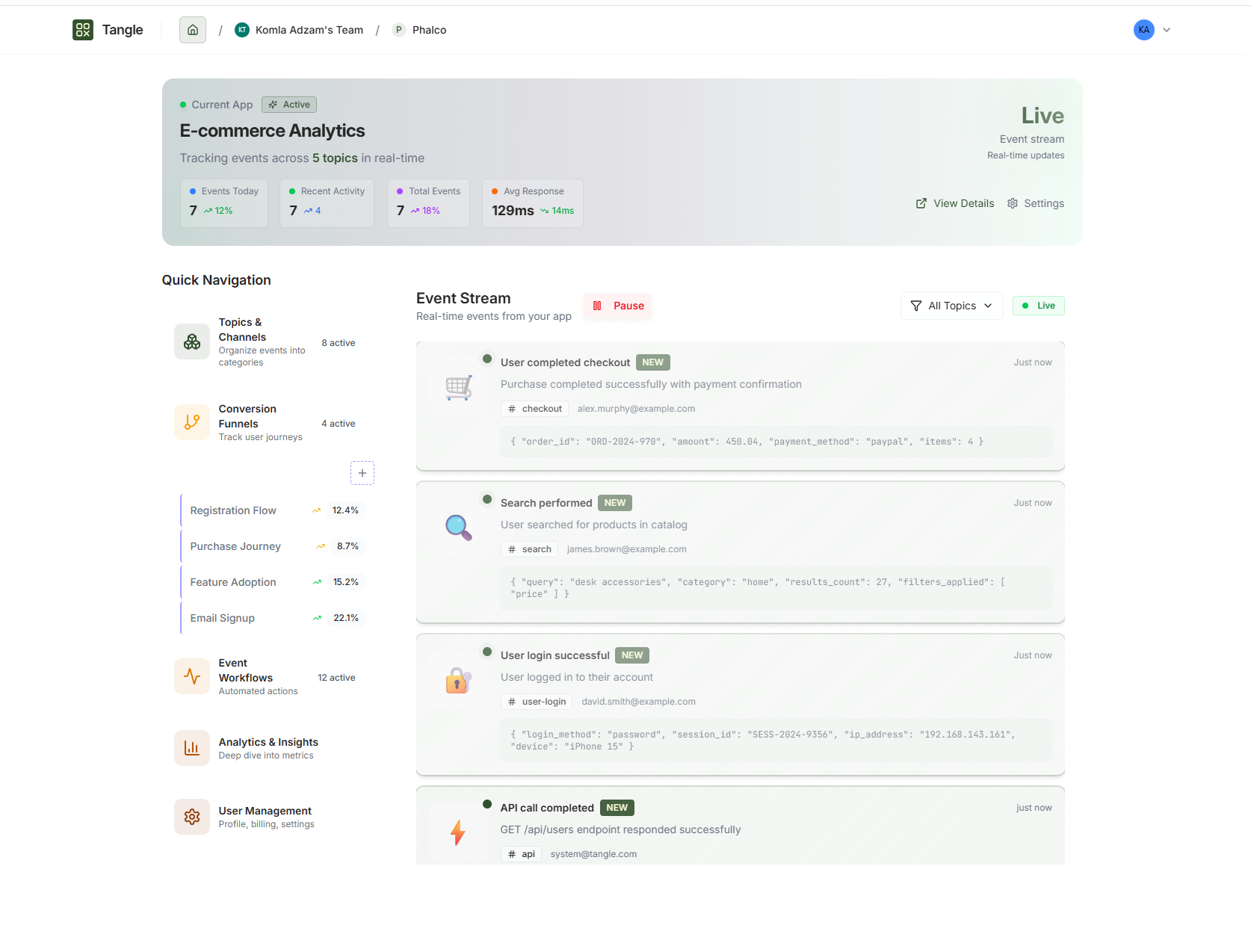Click the Event Workflows pulse icon

pos(192,676)
